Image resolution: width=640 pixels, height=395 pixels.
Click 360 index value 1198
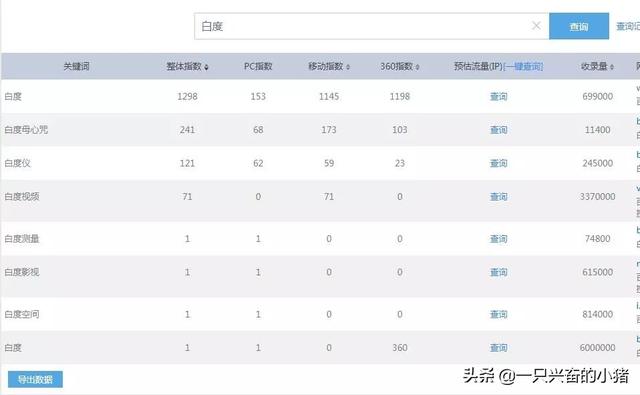(400, 96)
